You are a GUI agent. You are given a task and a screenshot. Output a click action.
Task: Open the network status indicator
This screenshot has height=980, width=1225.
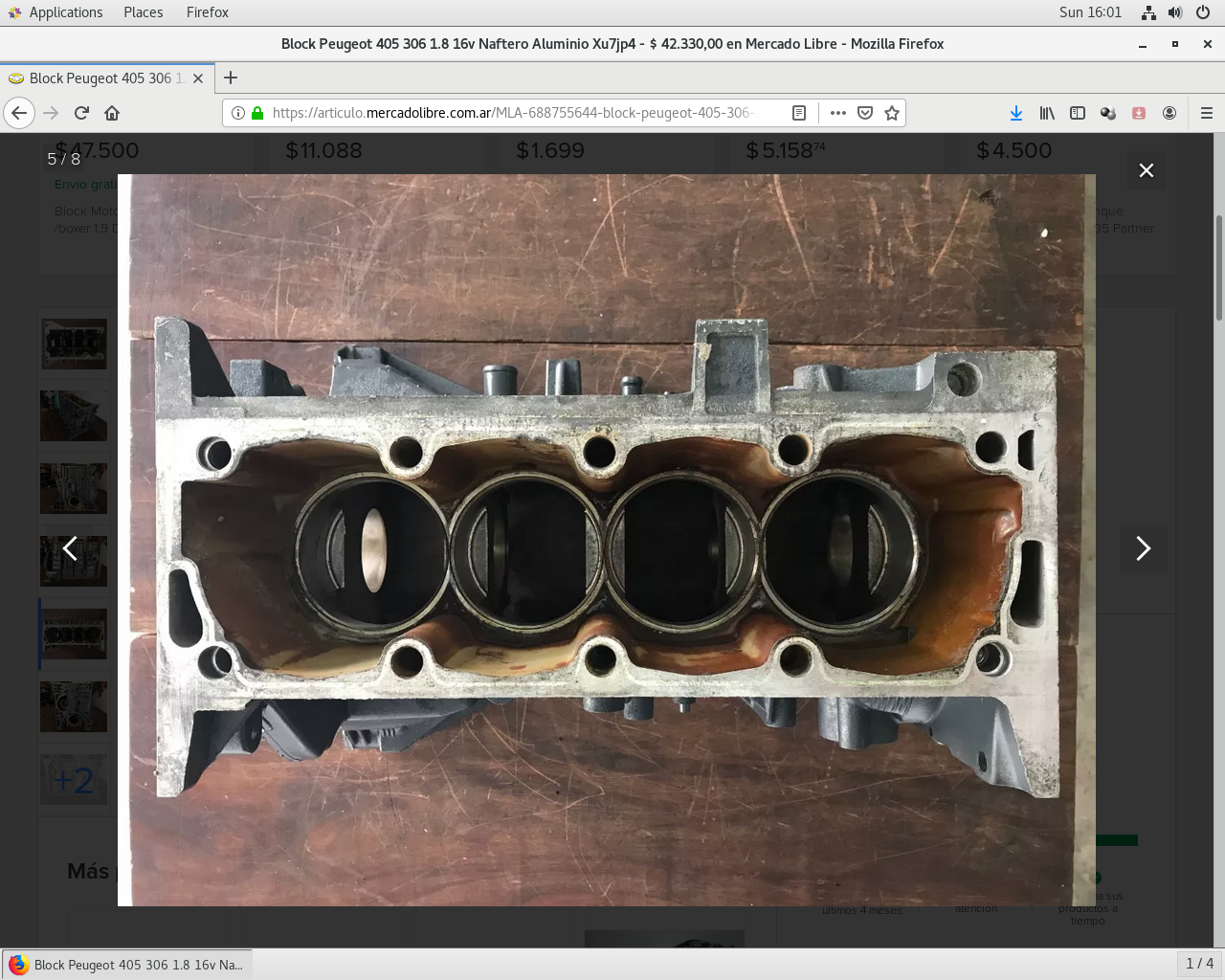coord(1148,12)
